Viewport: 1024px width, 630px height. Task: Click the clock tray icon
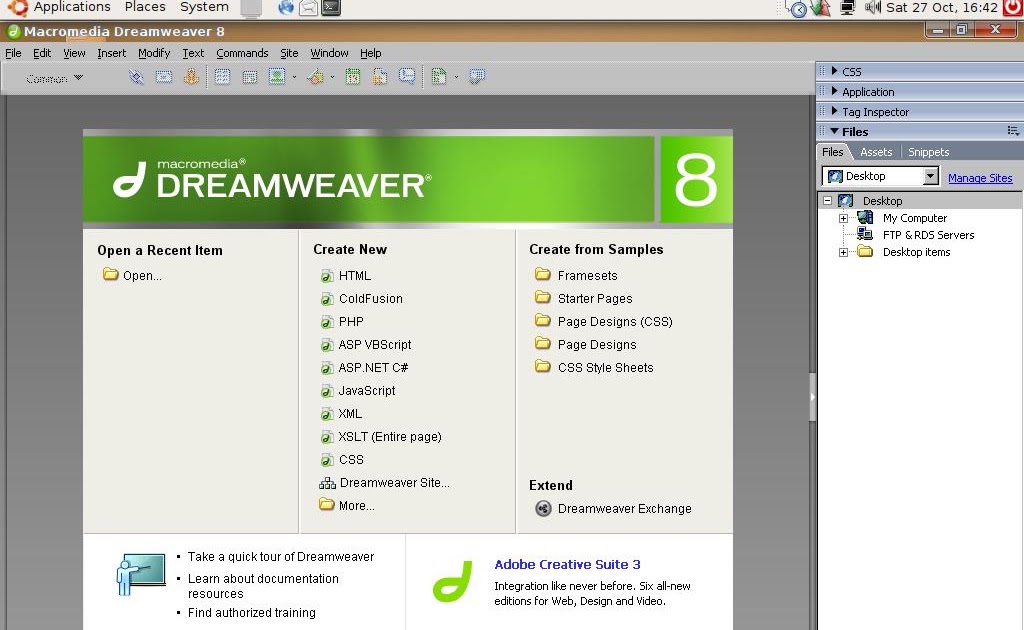coord(797,8)
